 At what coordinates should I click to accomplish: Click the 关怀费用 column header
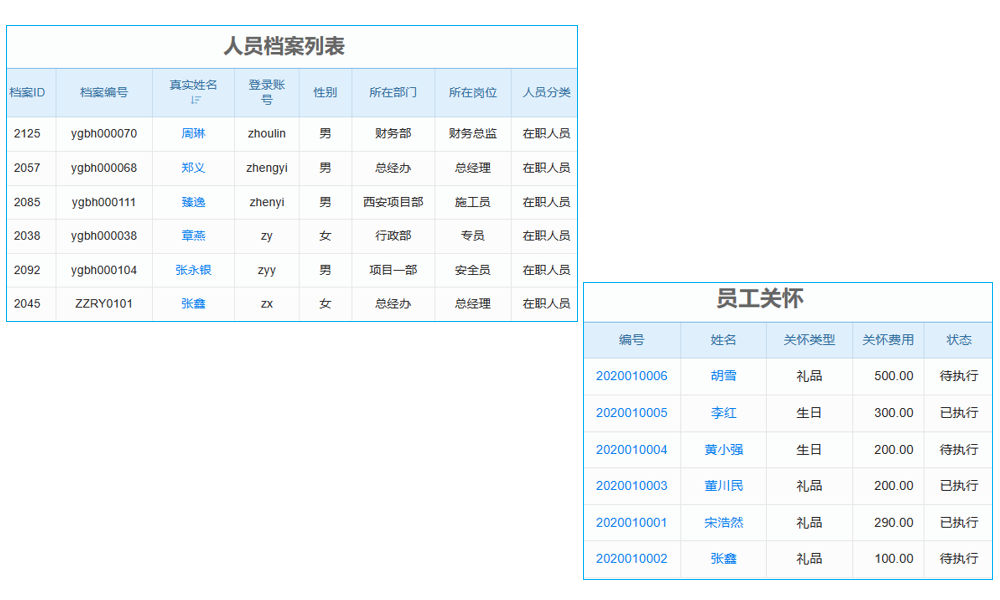coord(888,340)
